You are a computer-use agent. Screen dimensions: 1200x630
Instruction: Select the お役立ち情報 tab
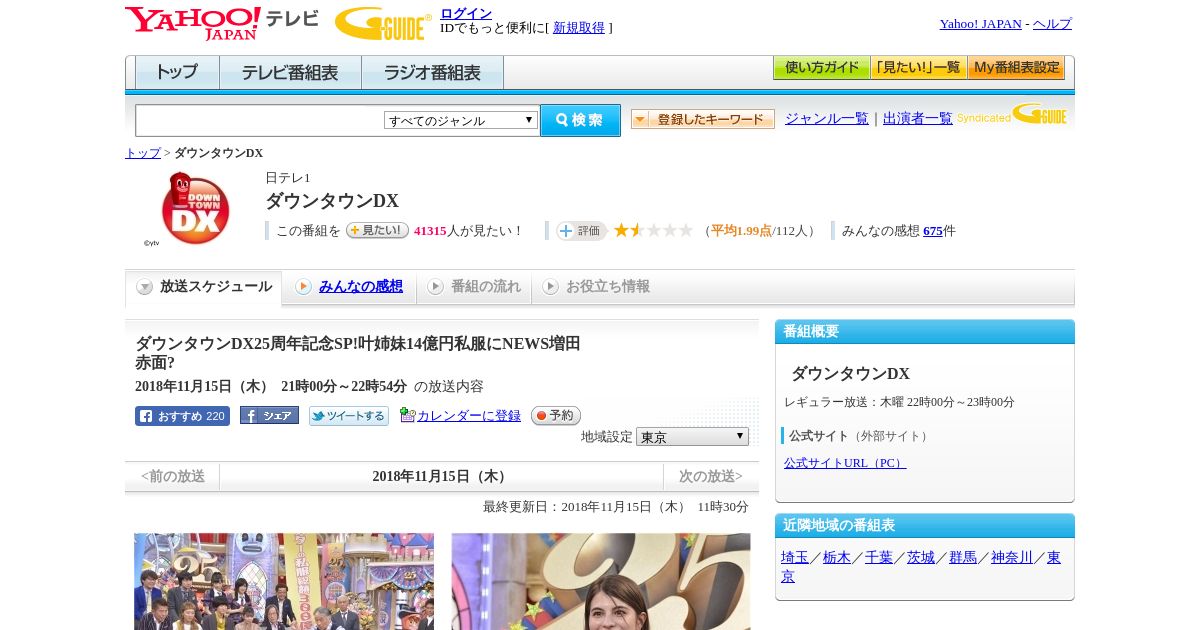(596, 287)
